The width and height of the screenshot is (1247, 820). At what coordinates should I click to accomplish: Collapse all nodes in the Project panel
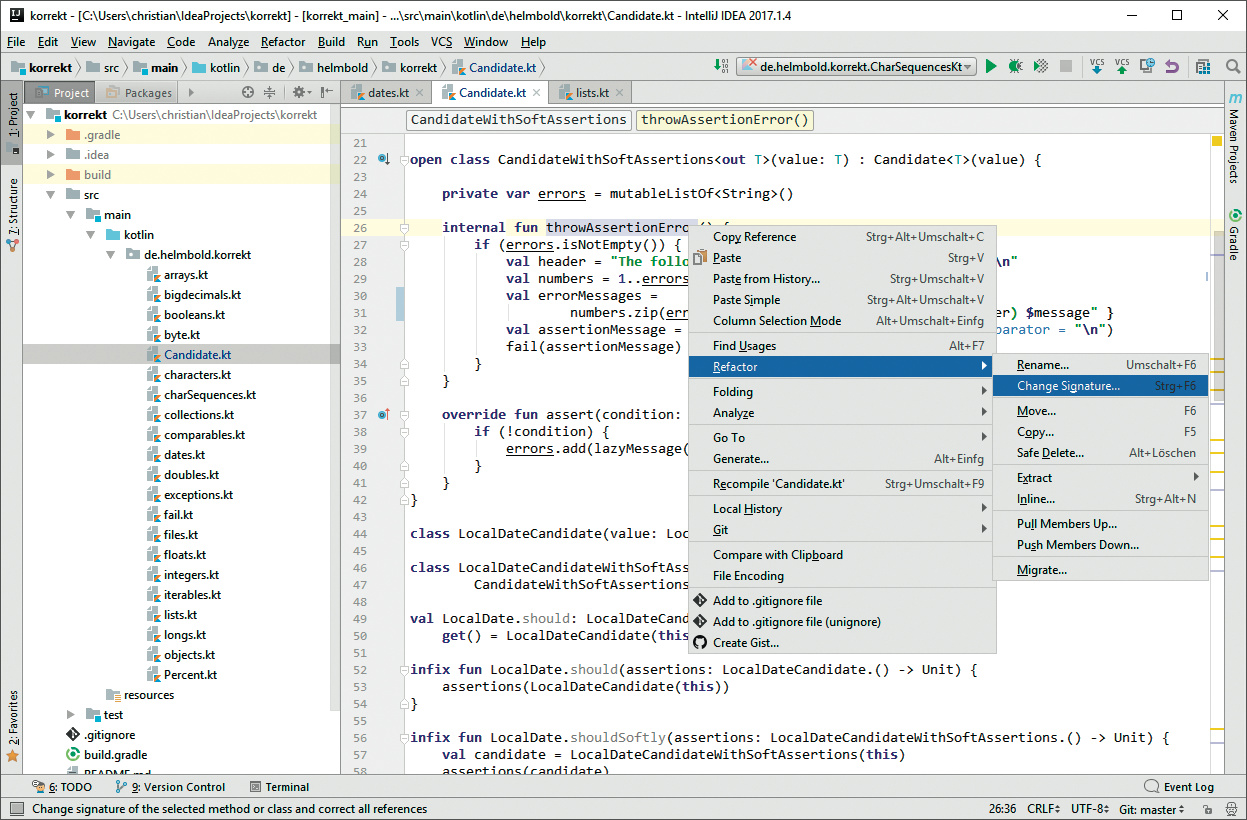(270, 93)
